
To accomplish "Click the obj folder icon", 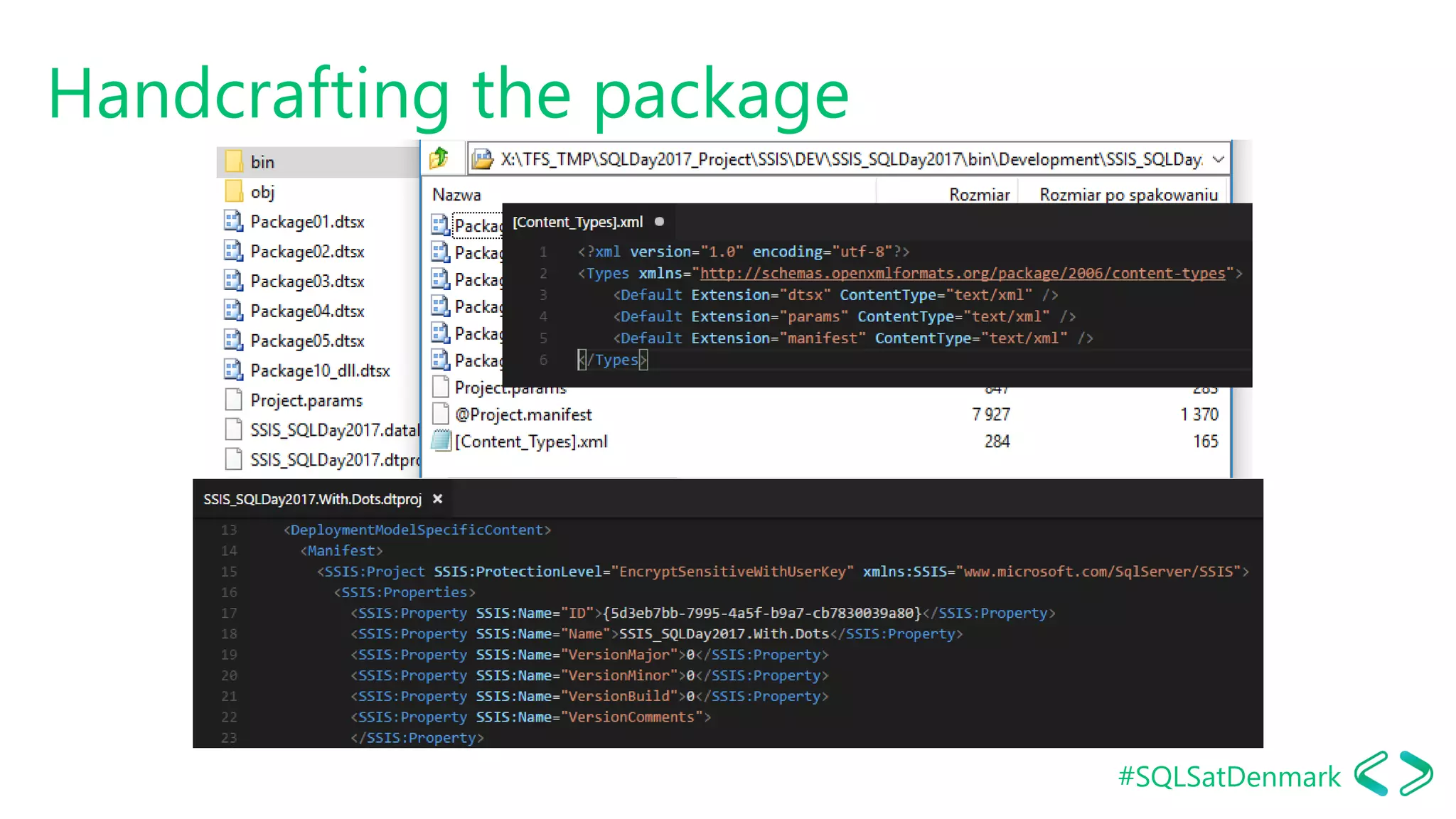I will click(x=234, y=191).
